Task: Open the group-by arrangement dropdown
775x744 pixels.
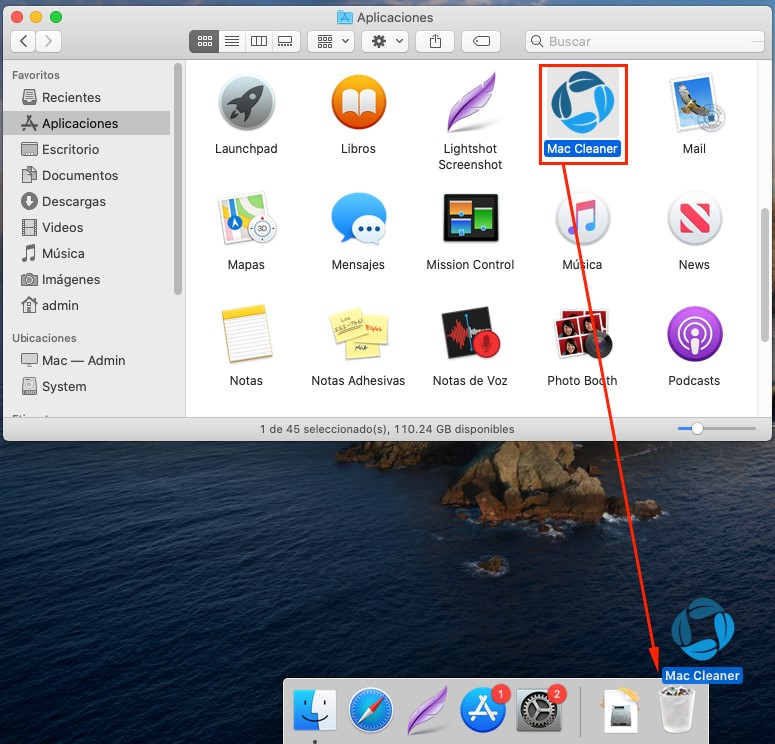Action: [x=331, y=41]
